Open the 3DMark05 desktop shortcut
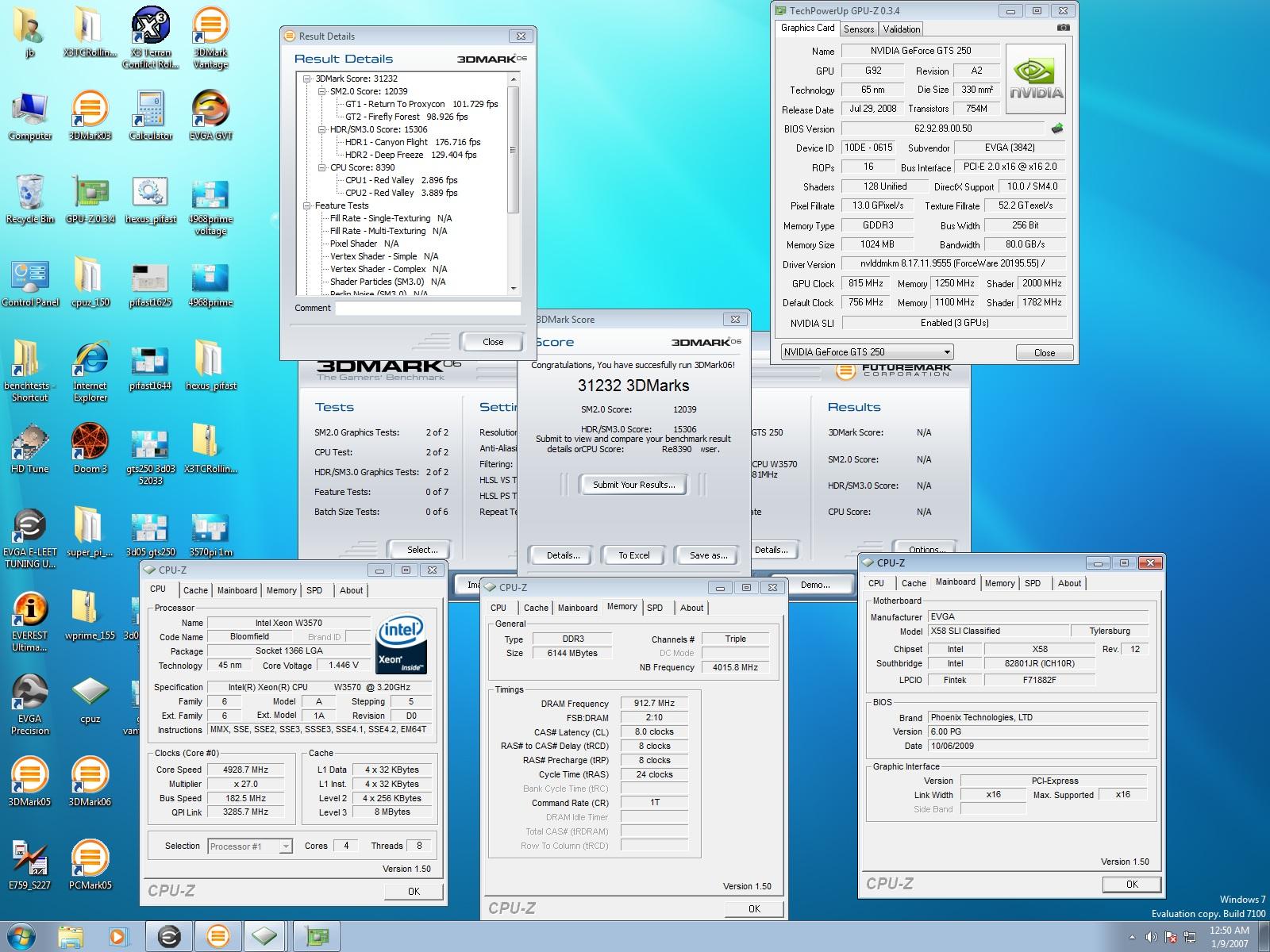 point(29,782)
